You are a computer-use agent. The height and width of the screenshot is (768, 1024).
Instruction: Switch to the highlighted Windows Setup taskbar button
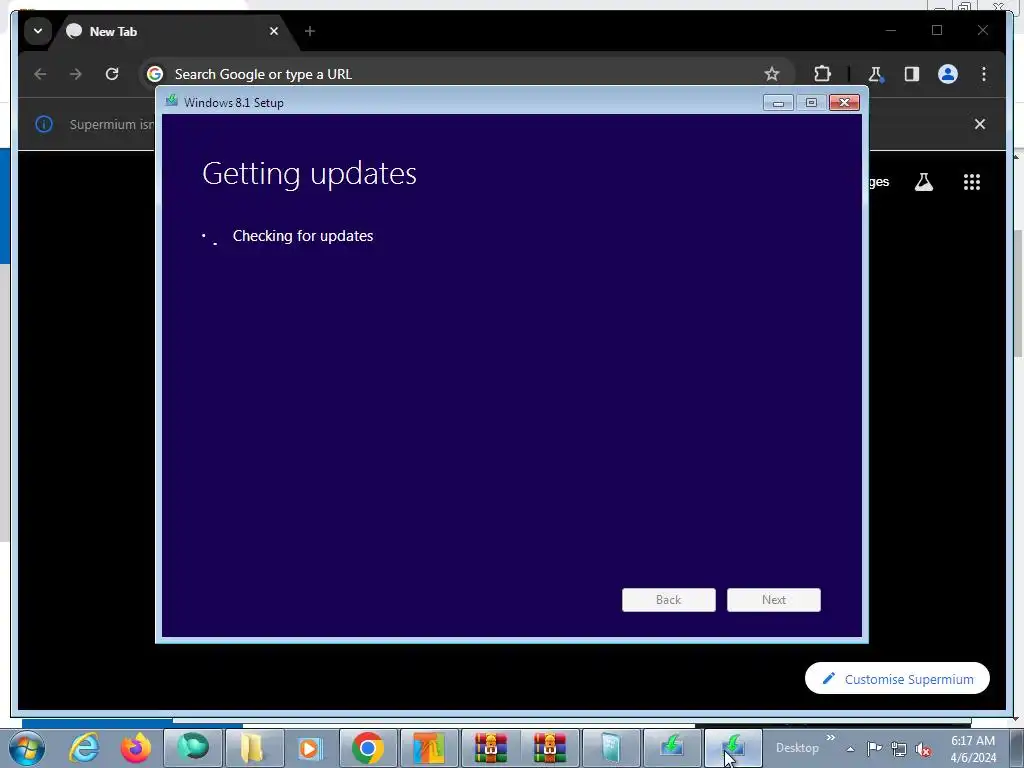point(733,748)
